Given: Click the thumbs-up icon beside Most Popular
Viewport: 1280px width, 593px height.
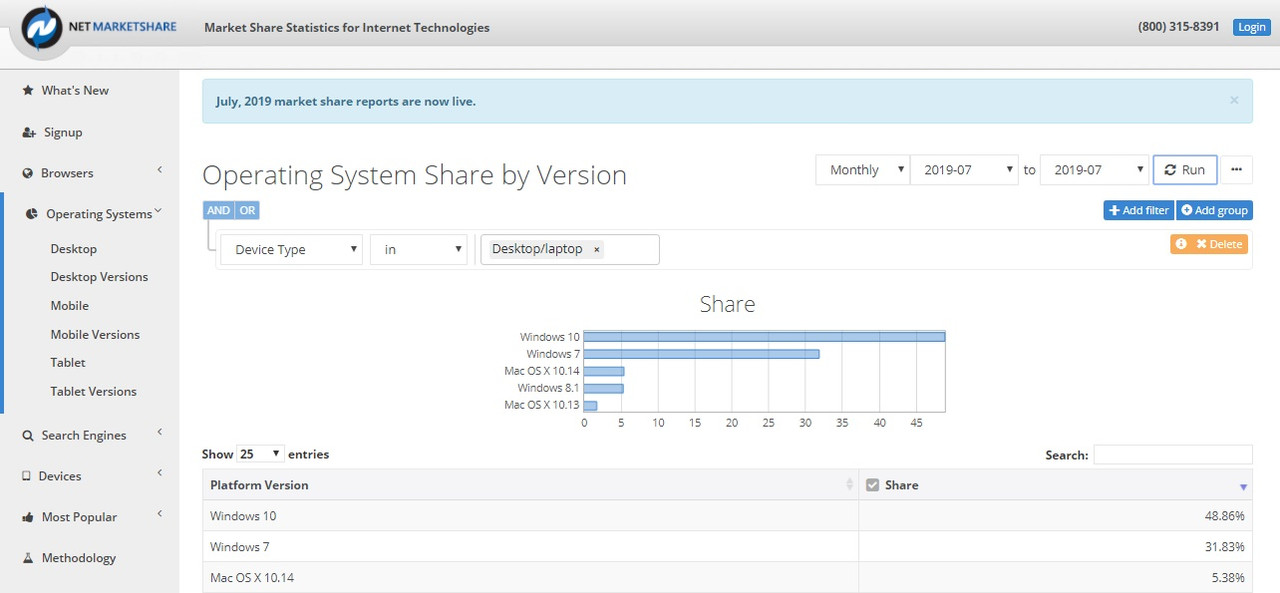Looking at the screenshot, I should (28, 517).
